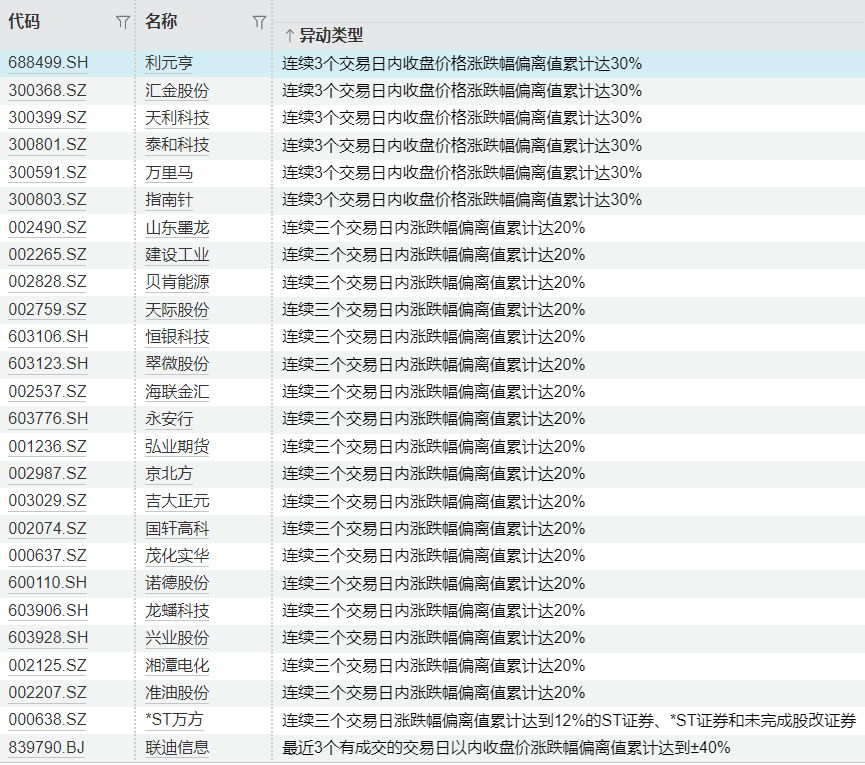This screenshot has height=765, width=865.
Task: Open stock code 603906.SH
Action: (x=48, y=611)
